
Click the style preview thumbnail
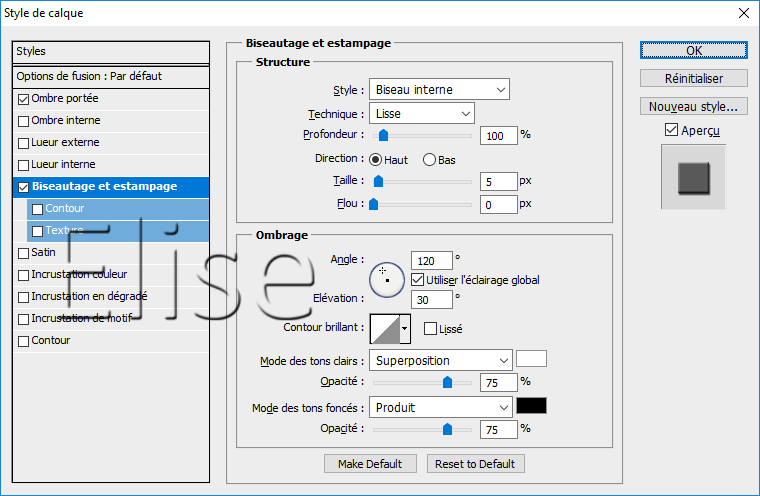[x=692, y=178]
